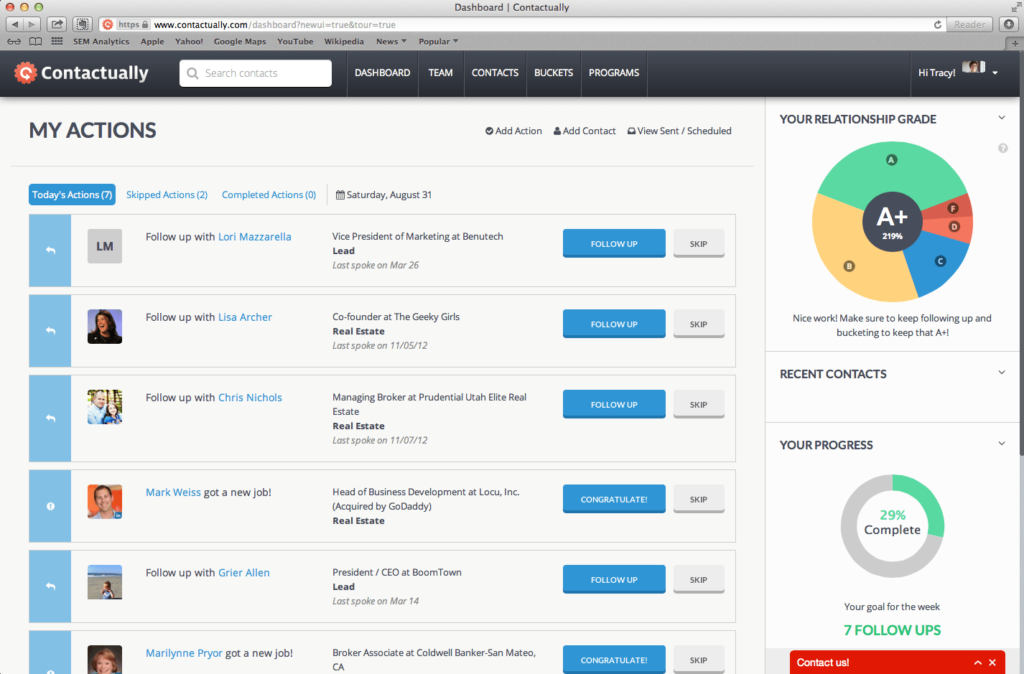Open the Marilynne Pryor contact link
Viewport: 1024px width, 674px height.
(x=184, y=652)
